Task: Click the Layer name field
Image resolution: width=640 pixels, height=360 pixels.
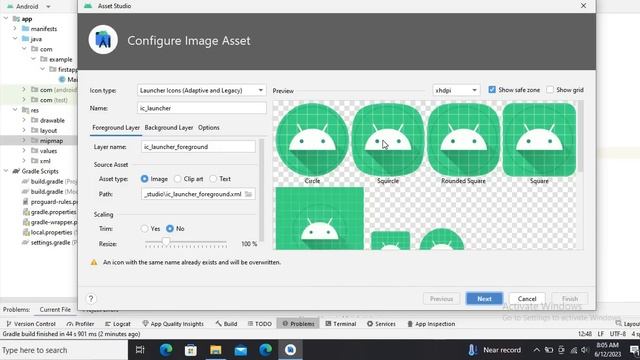Action: [198, 147]
